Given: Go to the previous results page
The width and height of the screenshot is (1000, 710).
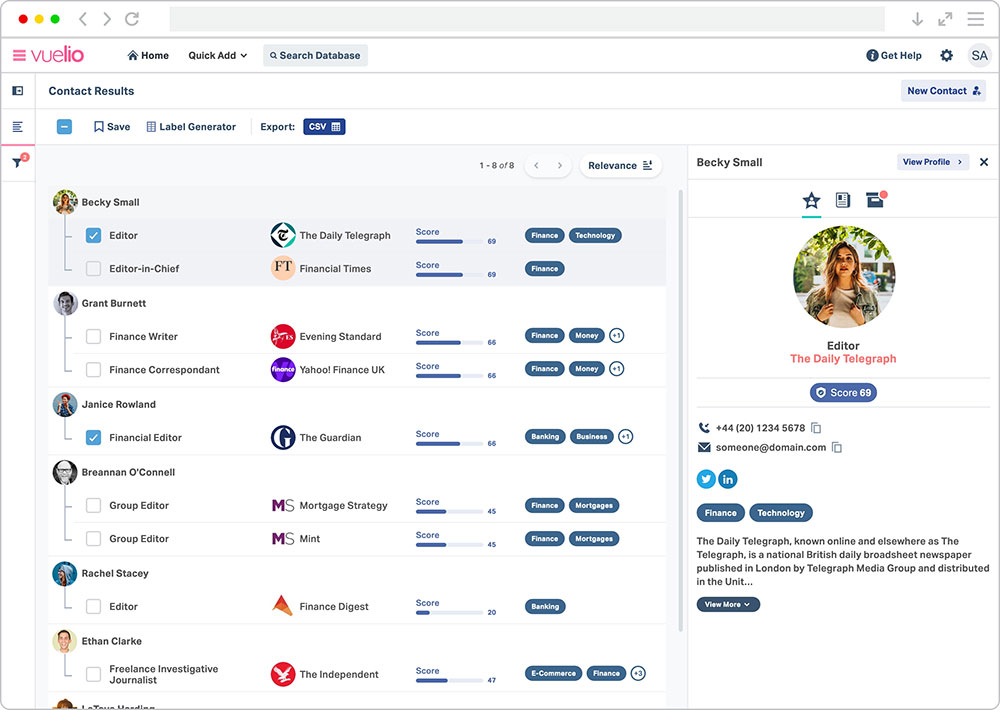Looking at the screenshot, I should pyautogui.click(x=536, y=165).
